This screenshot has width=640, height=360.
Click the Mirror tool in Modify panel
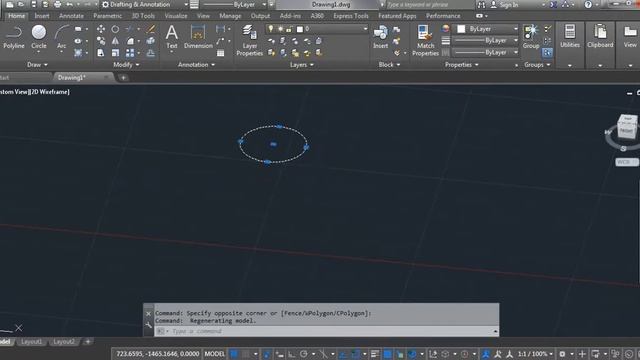116,41
